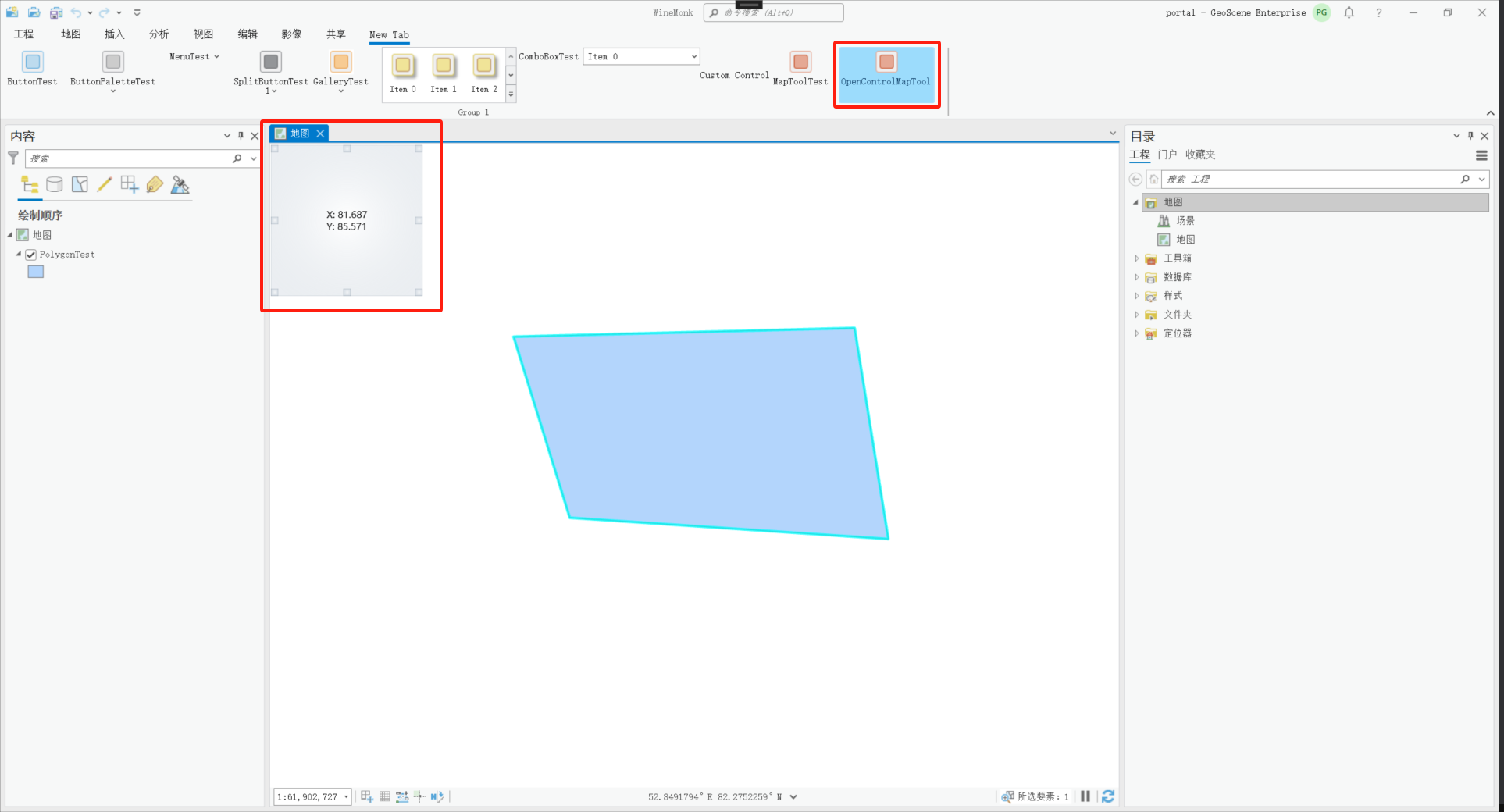Screen dimensions: 1504x812
Task: Click the filter funnel icon in Contents pane
Action: click(x=13, y=158)
